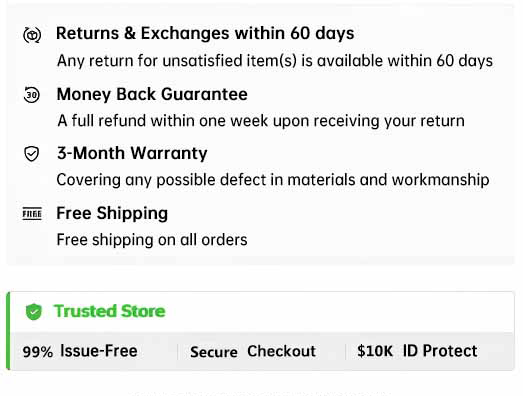This screenshot has width=523, height=396.
Task: Click the 30-day money back icon
Action: 32,95
